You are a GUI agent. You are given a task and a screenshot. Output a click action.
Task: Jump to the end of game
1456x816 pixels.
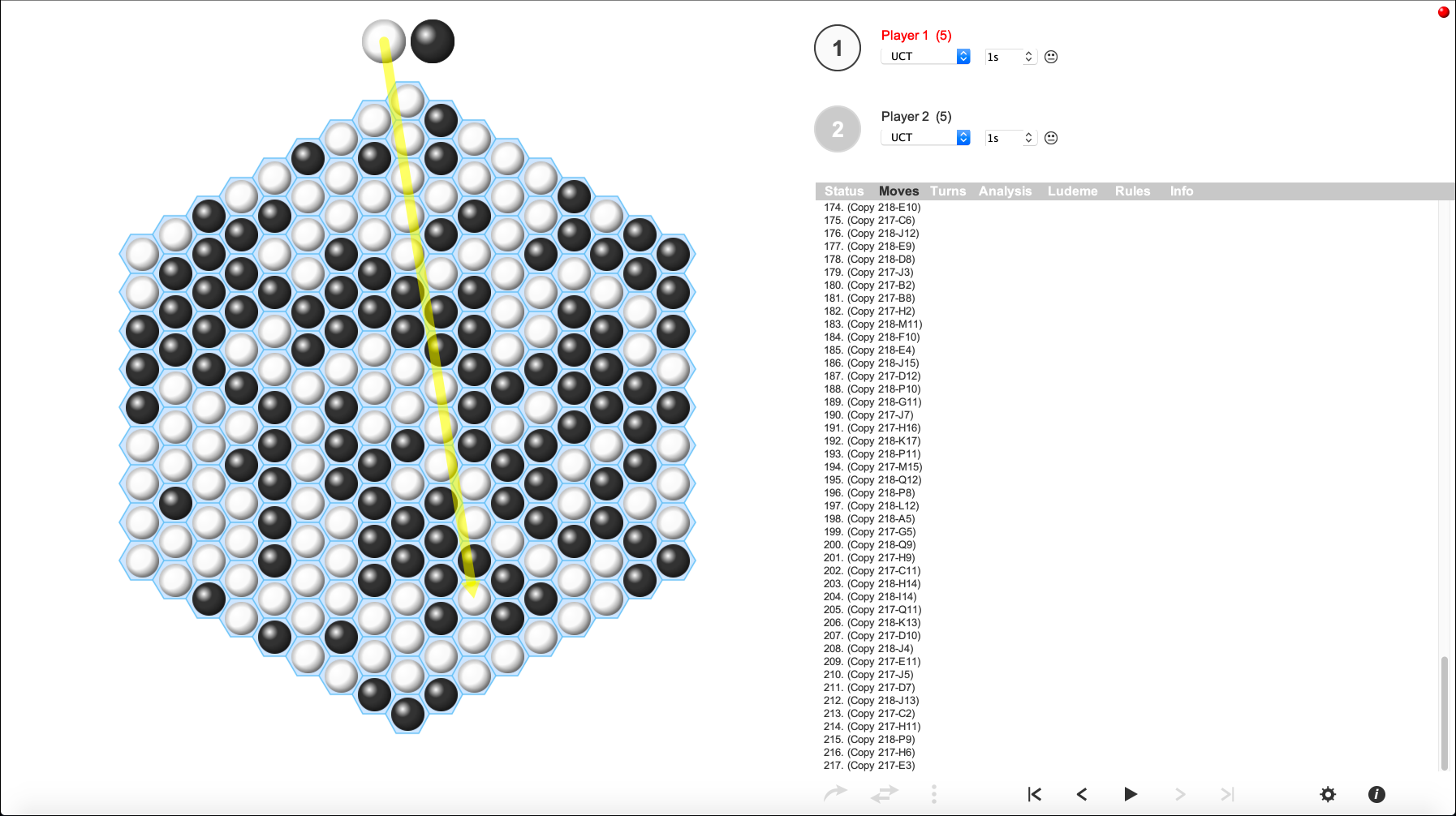point(1227,794)
